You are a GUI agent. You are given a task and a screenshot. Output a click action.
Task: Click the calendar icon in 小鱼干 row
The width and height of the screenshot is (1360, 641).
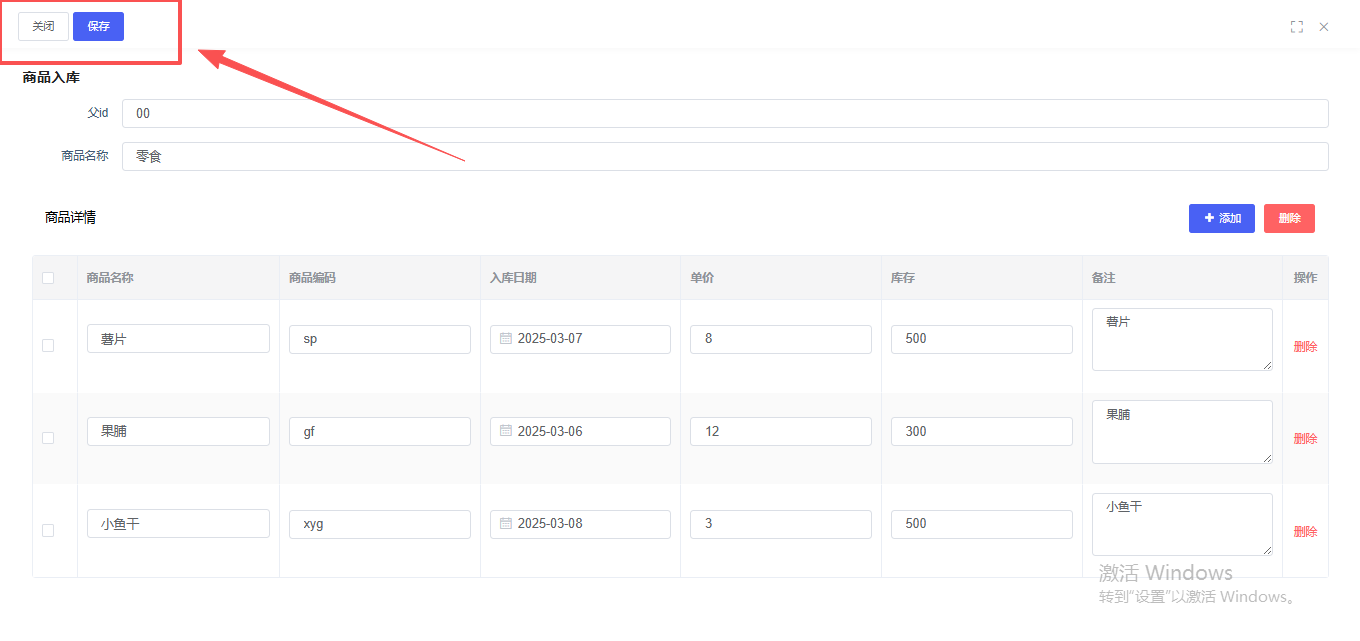506,524
